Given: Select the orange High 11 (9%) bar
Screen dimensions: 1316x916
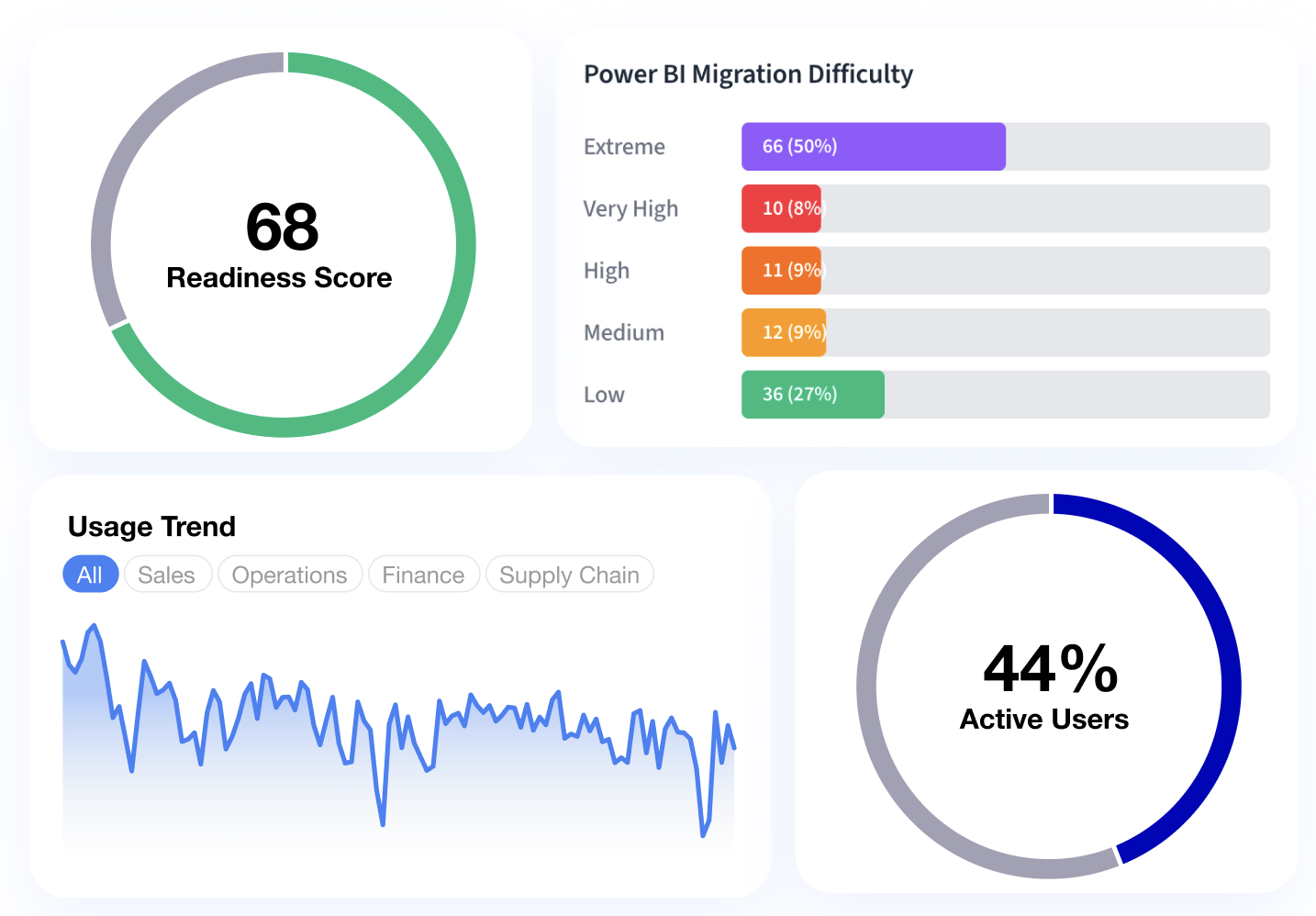Looking at the screenshot, I should click(781, 271).
